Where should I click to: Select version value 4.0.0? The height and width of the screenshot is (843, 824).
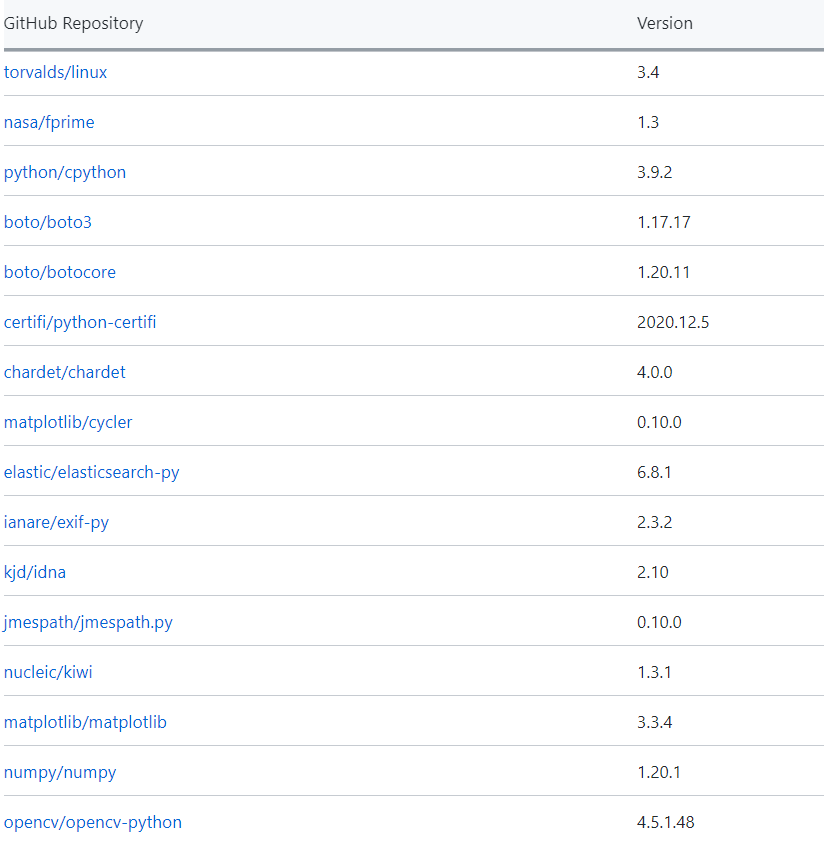tap(655, 372)
